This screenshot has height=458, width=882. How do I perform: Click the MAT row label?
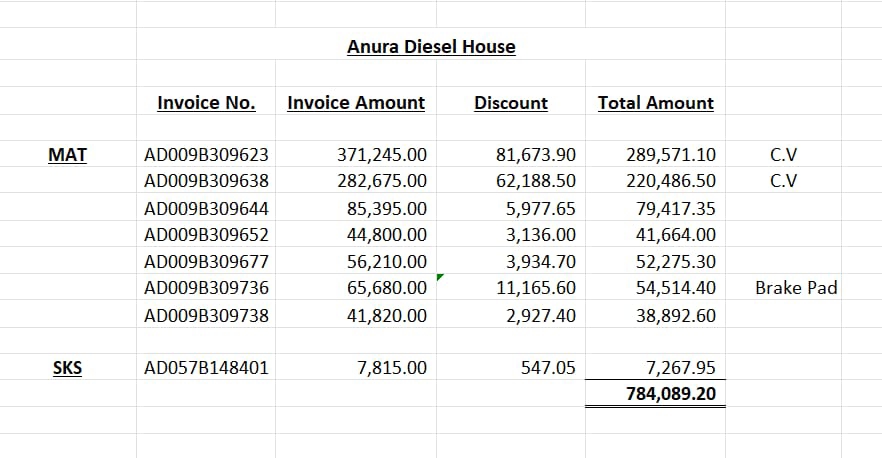(x=68, y=155)
